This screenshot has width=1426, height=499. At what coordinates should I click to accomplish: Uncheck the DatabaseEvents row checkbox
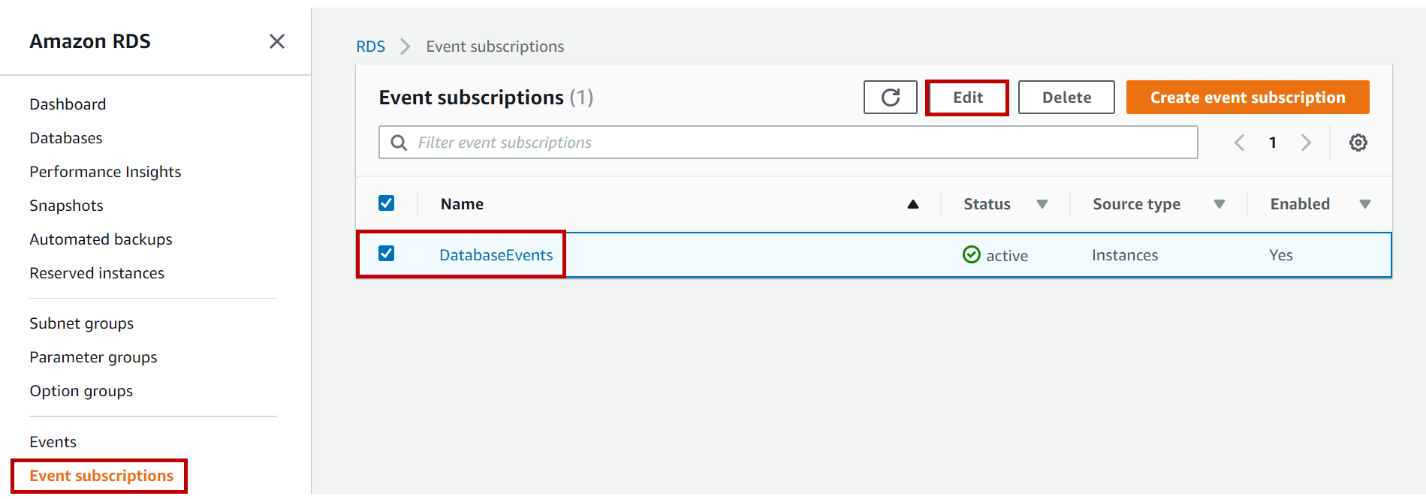coord(386,254)
